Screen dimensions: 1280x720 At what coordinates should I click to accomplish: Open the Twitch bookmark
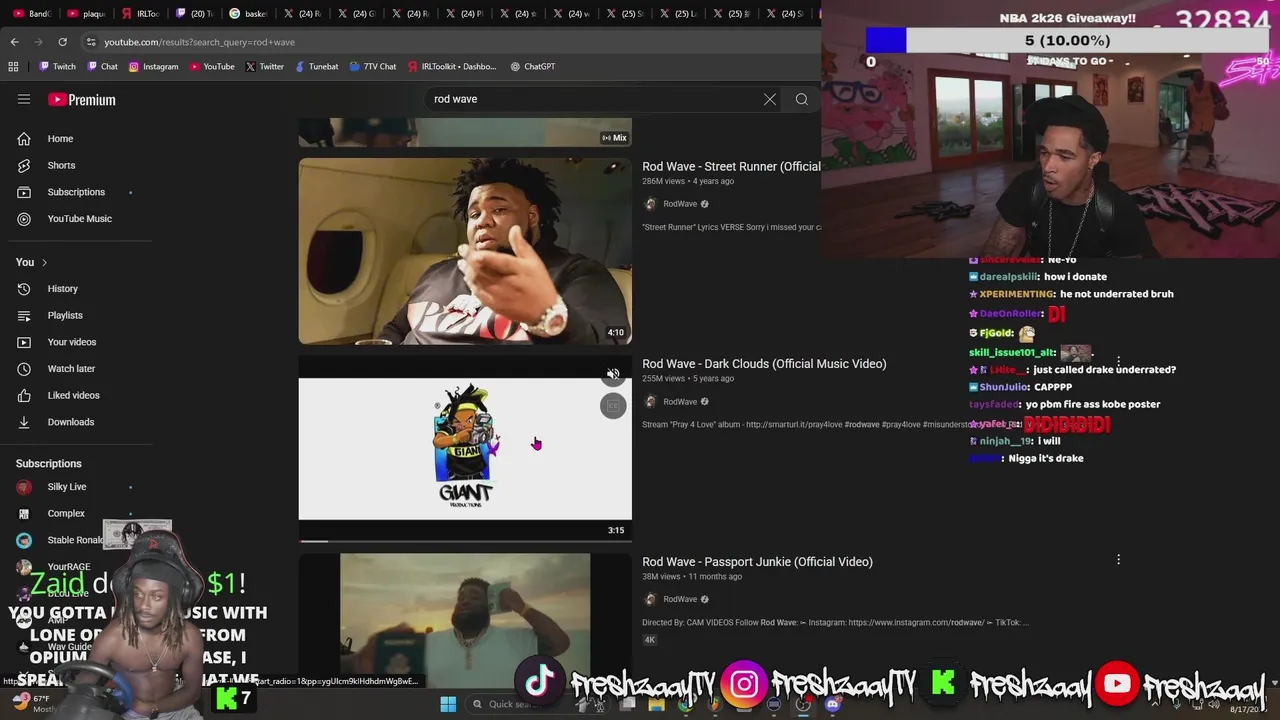tap(57, 67)
